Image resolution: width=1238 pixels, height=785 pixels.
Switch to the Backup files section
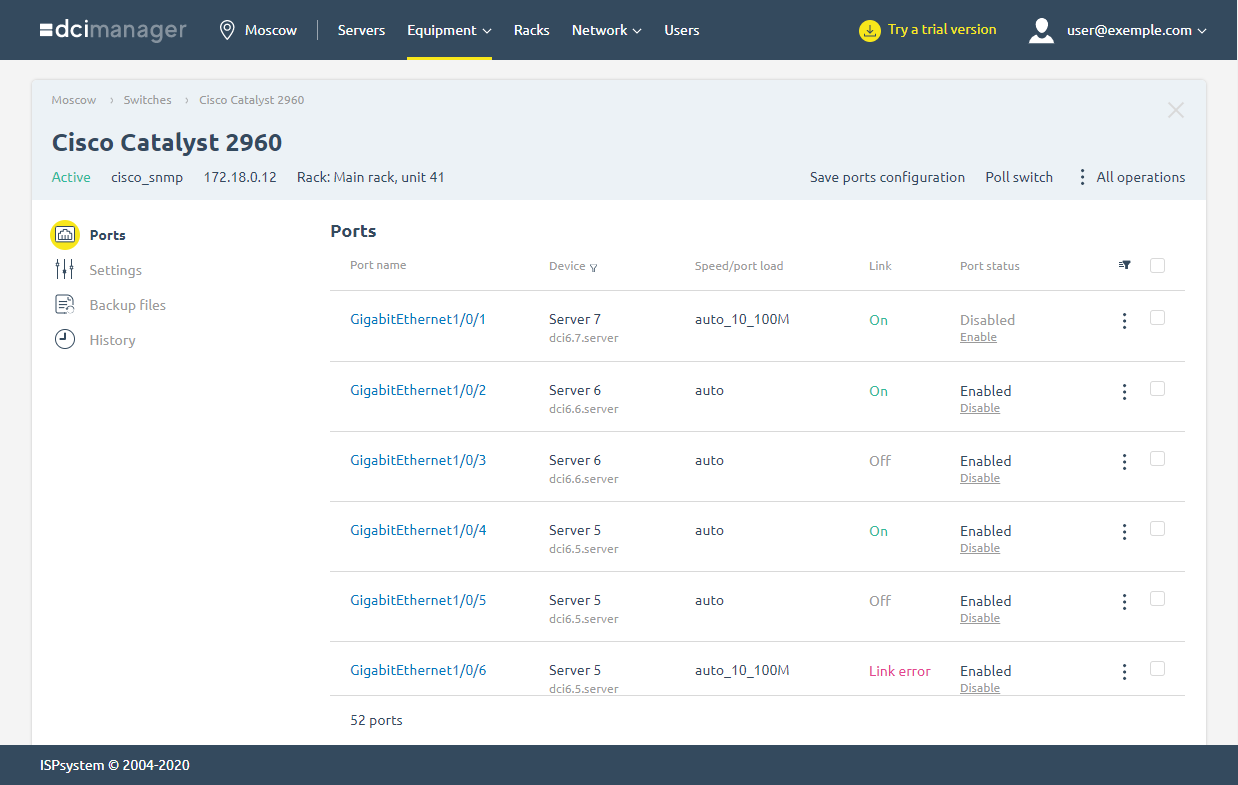click(128, 305)
